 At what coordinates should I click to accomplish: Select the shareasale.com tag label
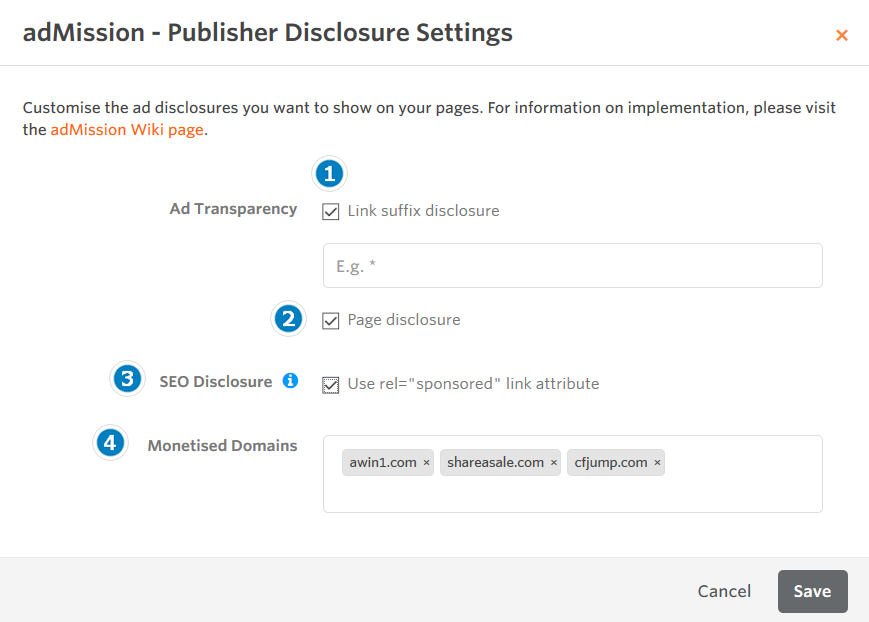coord(495,463)
